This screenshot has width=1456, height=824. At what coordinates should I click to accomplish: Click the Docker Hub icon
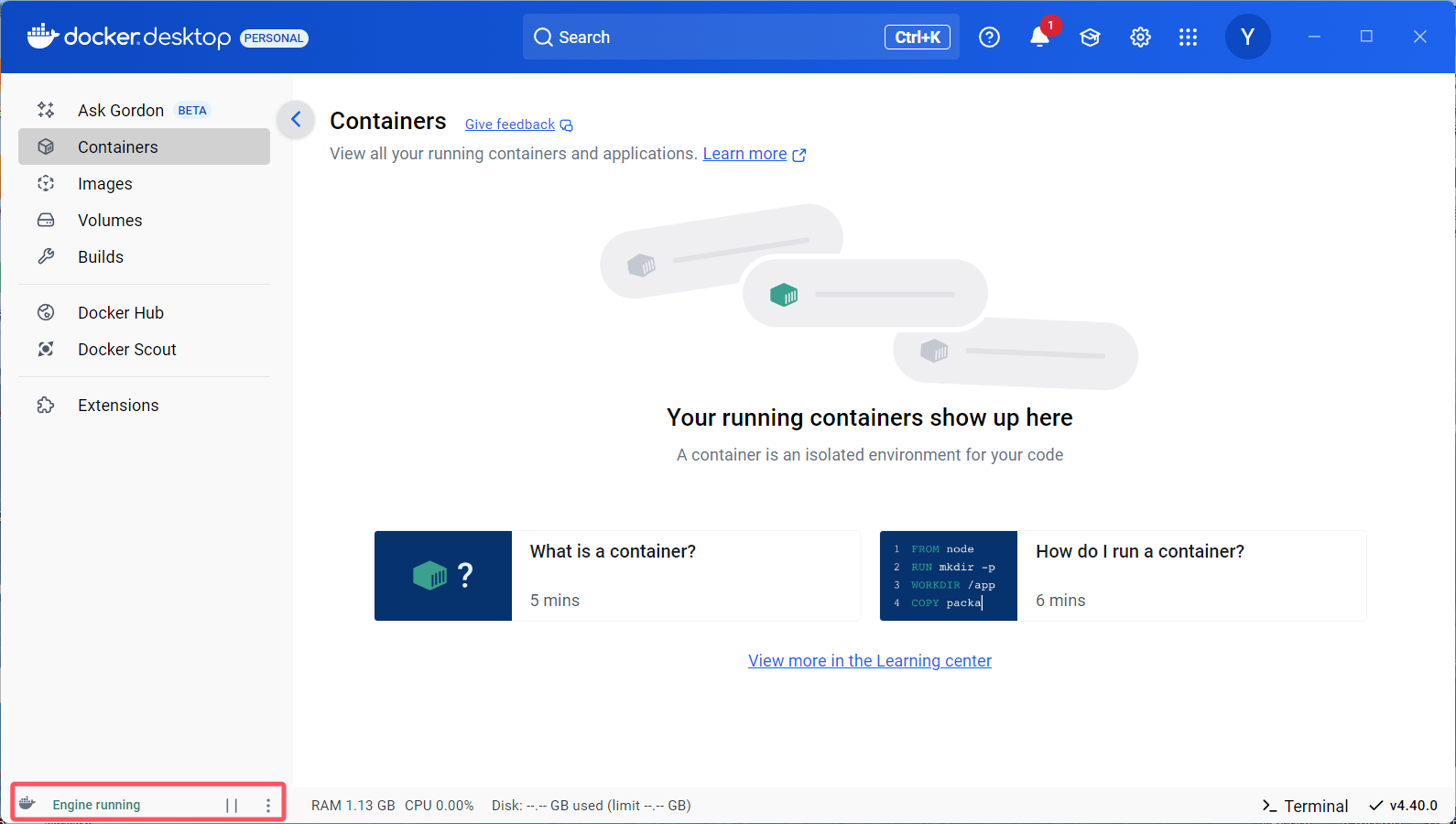pos(46,312)
